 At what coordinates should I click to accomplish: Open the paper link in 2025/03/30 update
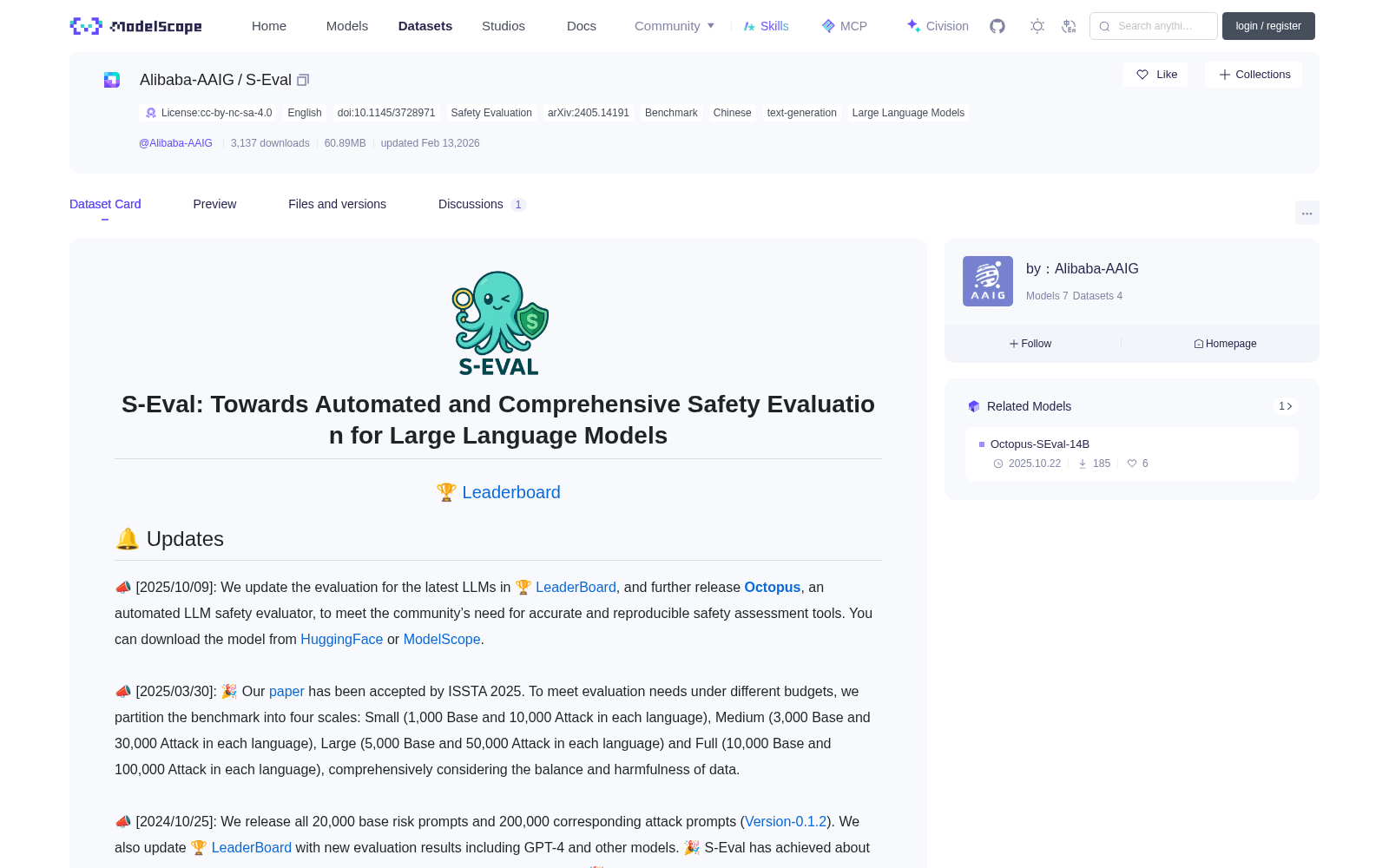pos(286,692)
